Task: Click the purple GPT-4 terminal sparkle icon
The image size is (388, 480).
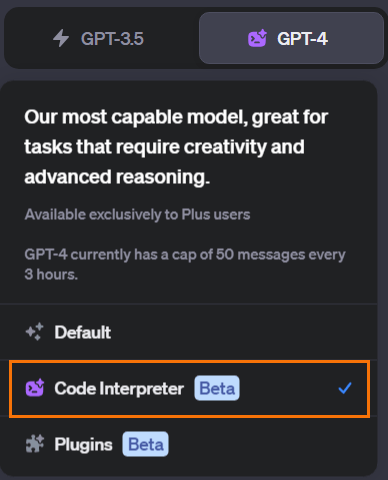Action: coord(257,38)
